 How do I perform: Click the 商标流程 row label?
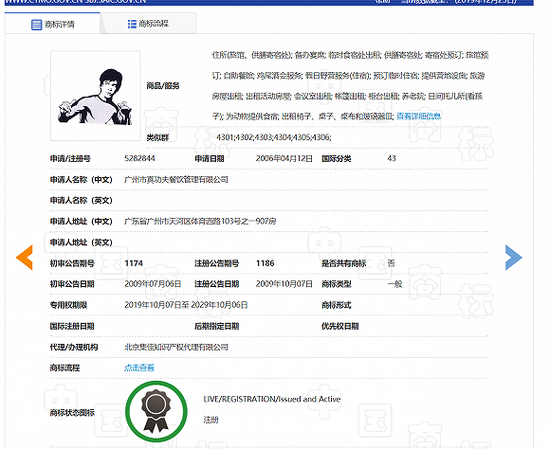[x=65, y=368]
